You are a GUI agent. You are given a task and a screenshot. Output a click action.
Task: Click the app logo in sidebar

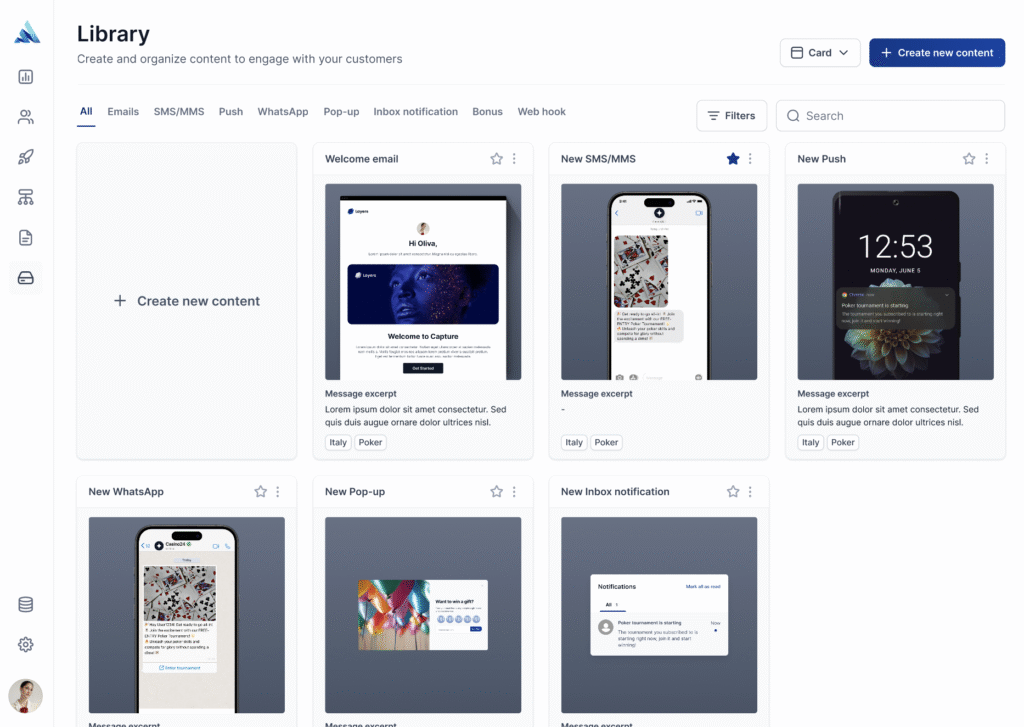click(27, 33)
